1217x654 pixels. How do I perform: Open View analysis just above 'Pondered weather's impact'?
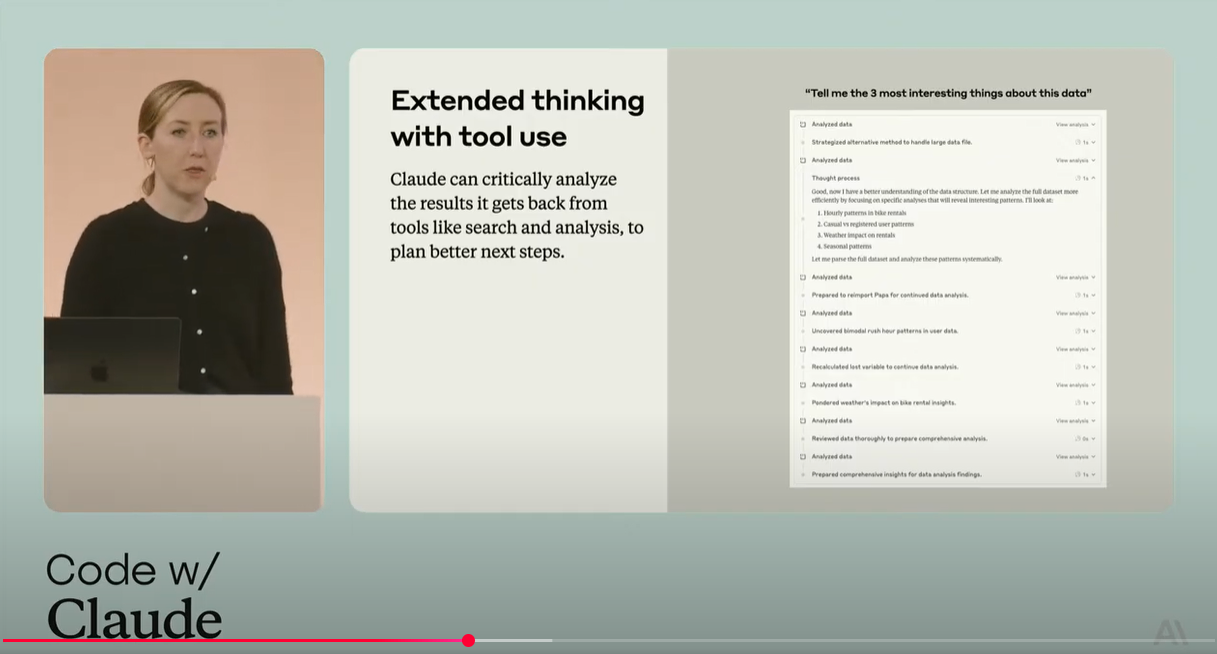point(1075,385)
